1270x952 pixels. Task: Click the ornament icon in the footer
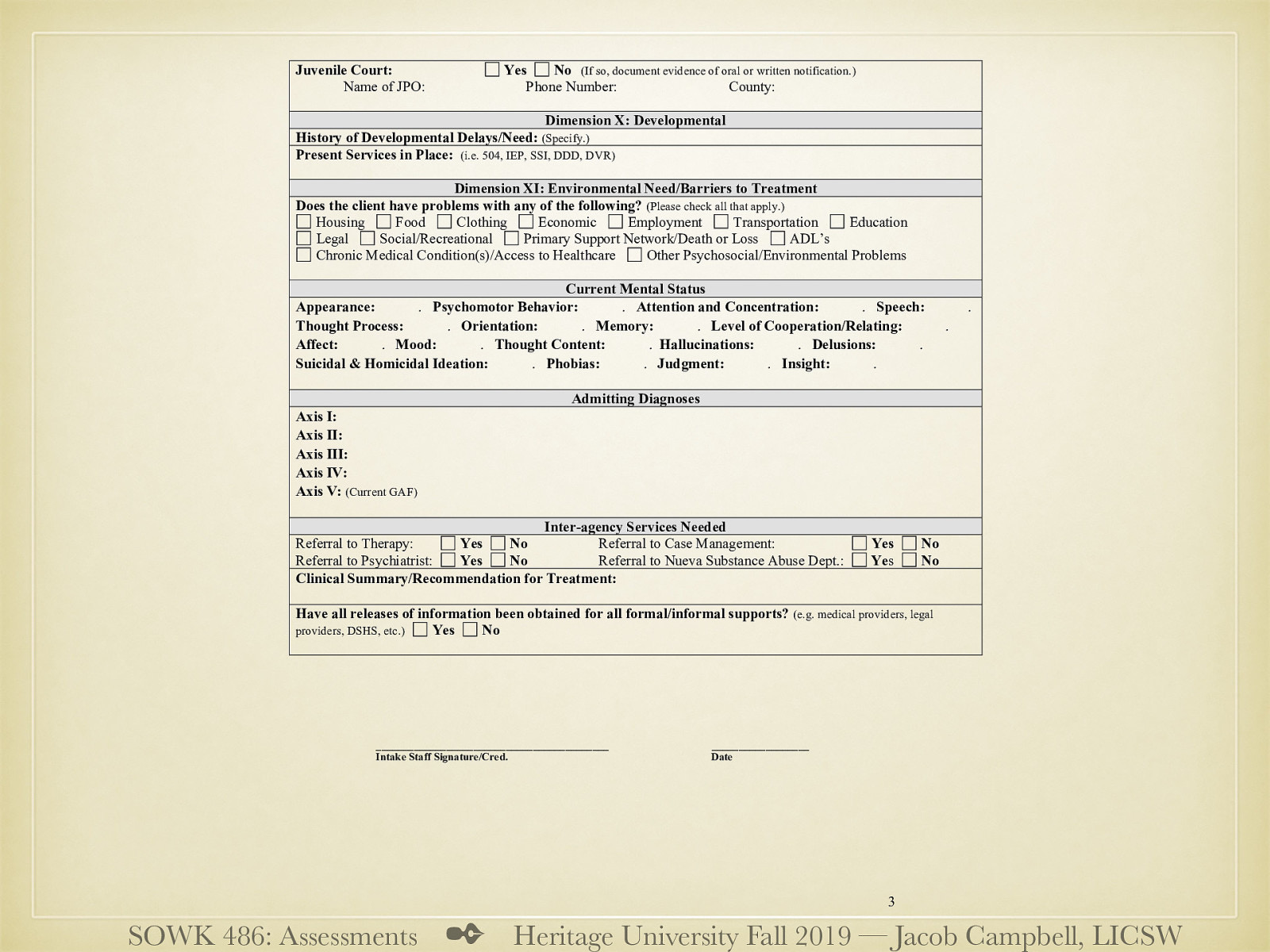pos(465,935)
